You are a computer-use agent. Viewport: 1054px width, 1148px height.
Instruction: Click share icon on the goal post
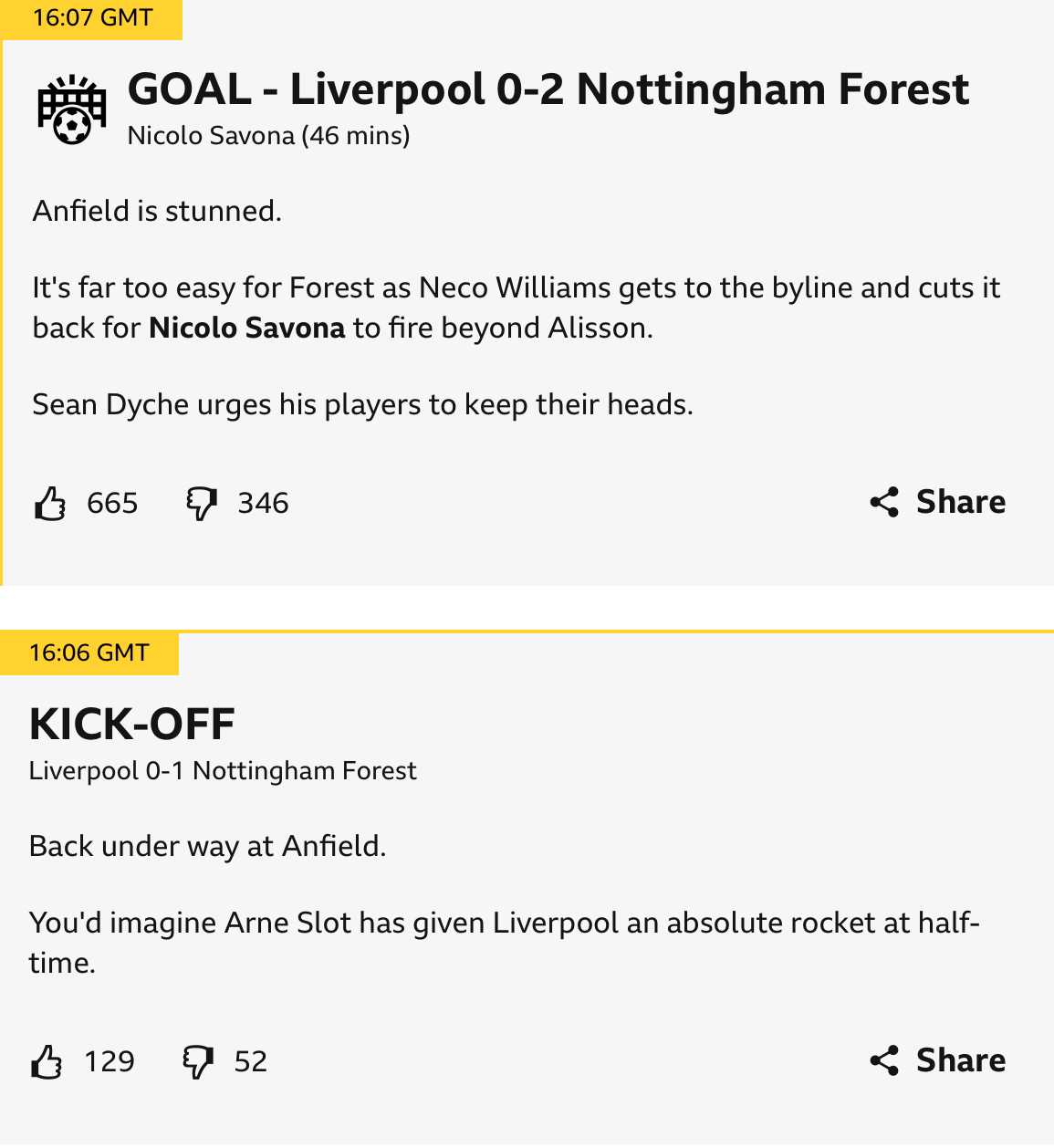[884, 502]
